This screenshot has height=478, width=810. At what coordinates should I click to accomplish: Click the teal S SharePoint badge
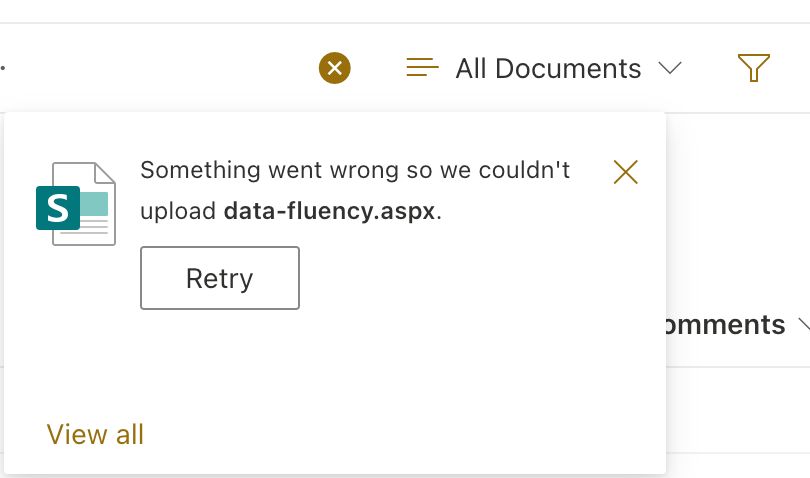58,208
